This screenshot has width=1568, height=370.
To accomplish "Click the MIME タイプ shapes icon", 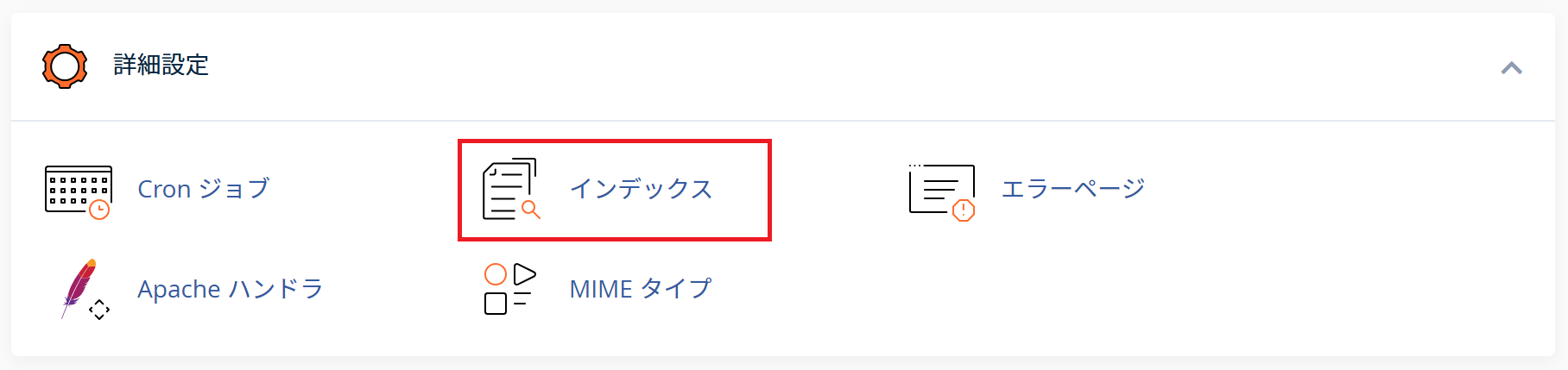I will pos(510,289).
